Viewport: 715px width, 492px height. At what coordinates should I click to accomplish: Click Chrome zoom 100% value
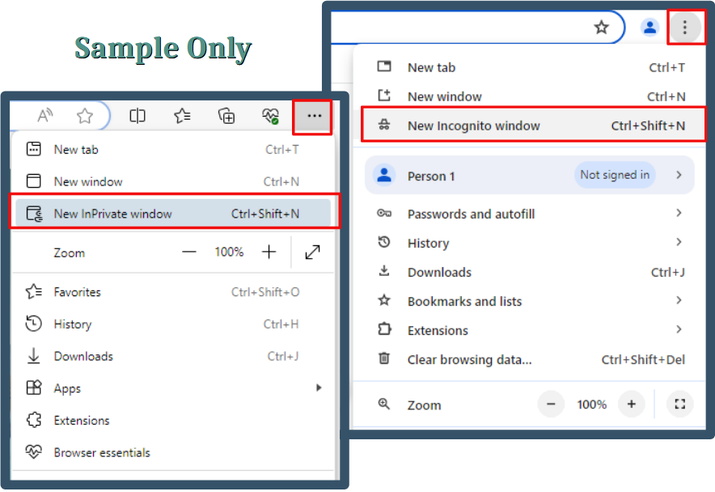click(x=592, y=404)
